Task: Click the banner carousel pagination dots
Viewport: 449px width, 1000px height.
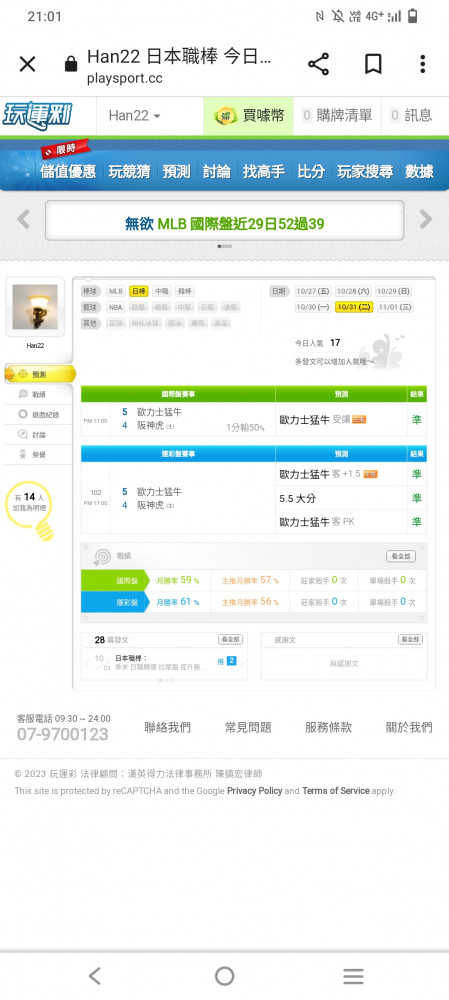Action: [224, 246]
